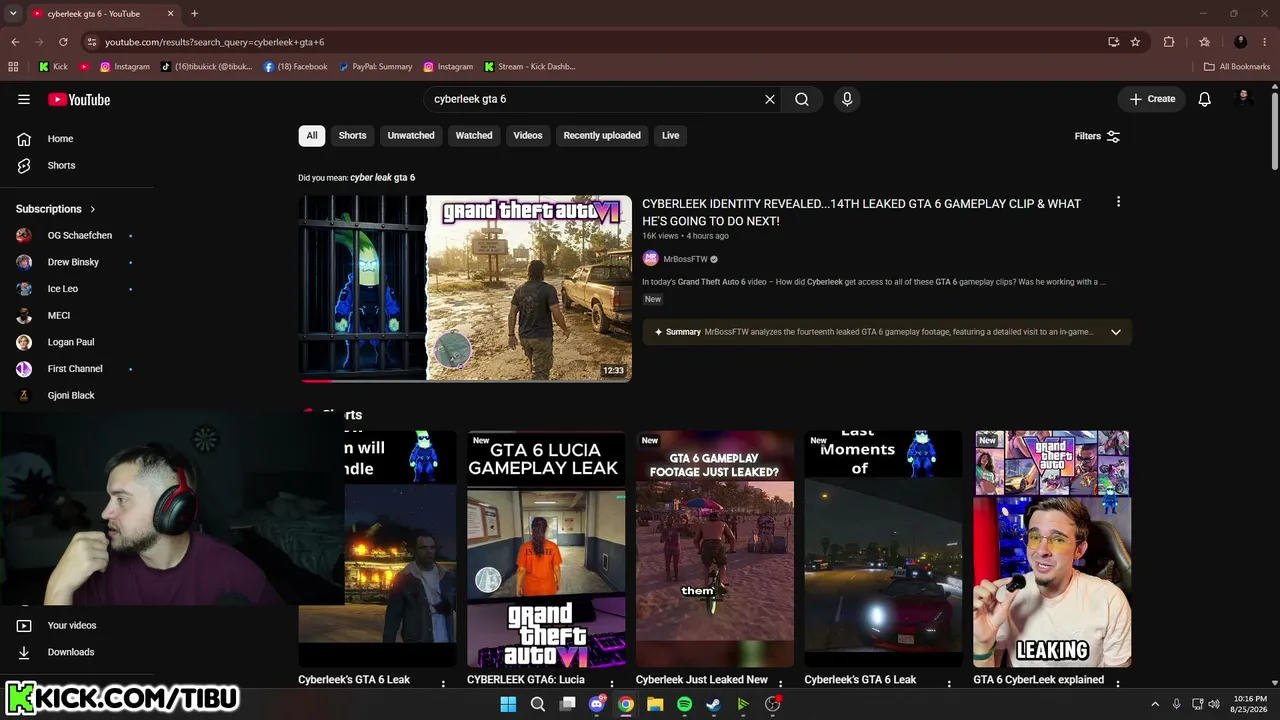1280x720 pixels.
Task: Show hidden system tray icons
Action: 1155,704
